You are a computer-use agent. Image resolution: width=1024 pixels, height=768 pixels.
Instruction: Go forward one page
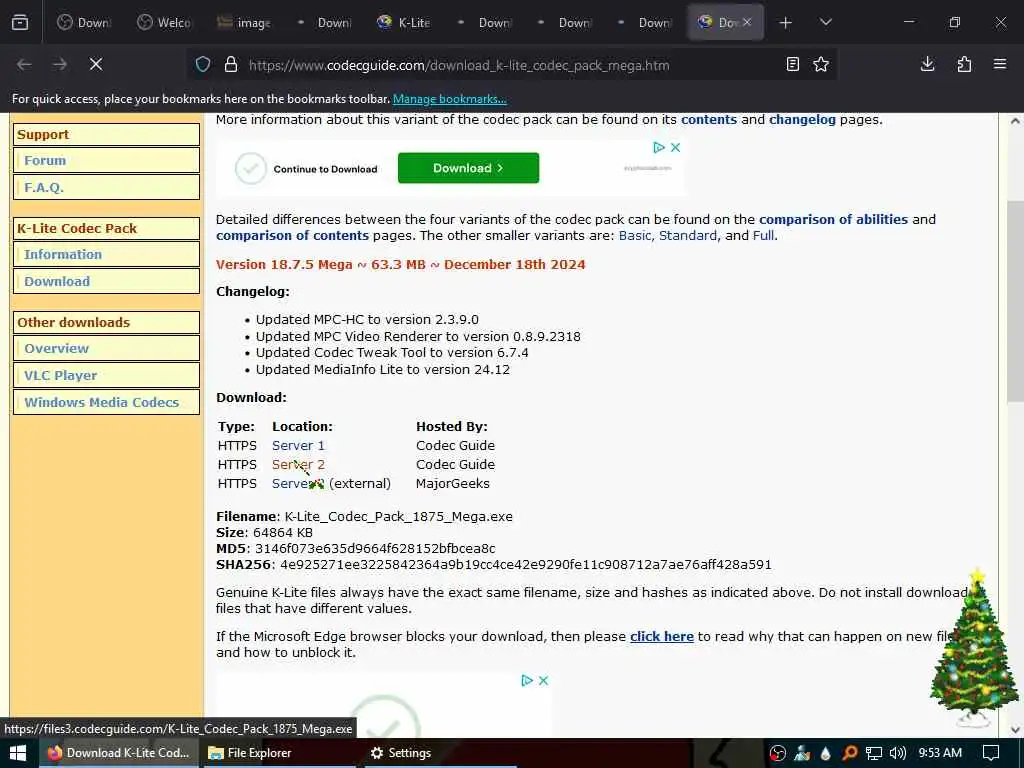coord(60,64)
